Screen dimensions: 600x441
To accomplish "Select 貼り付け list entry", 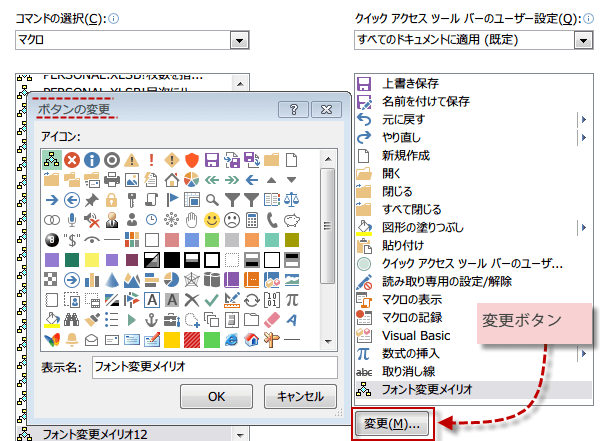I will (x=474, y=245).
